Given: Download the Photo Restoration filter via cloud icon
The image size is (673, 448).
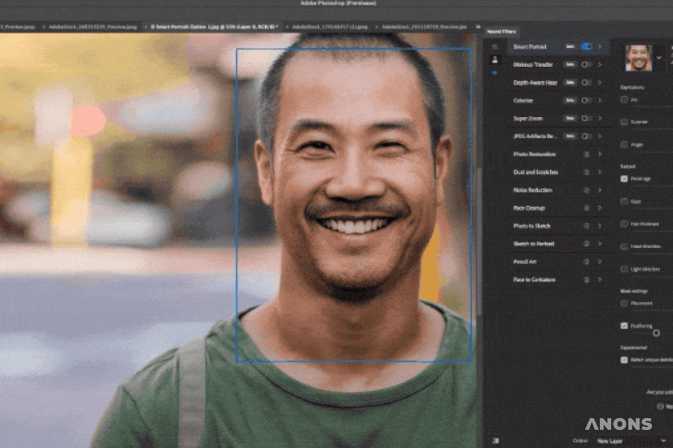Looking at the screenshot, I should coord(586,154).
